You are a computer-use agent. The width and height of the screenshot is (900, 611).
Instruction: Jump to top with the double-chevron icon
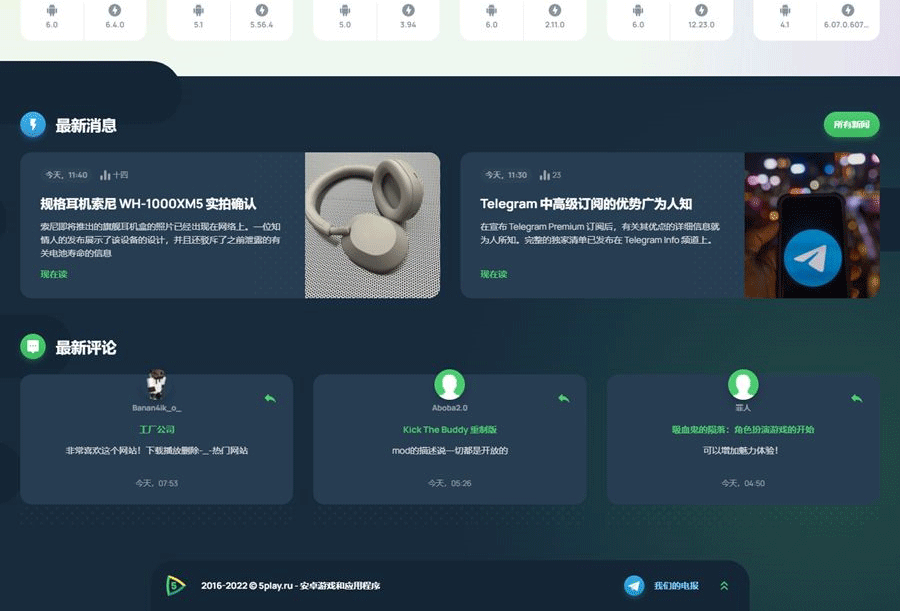(x=724, y=586)
